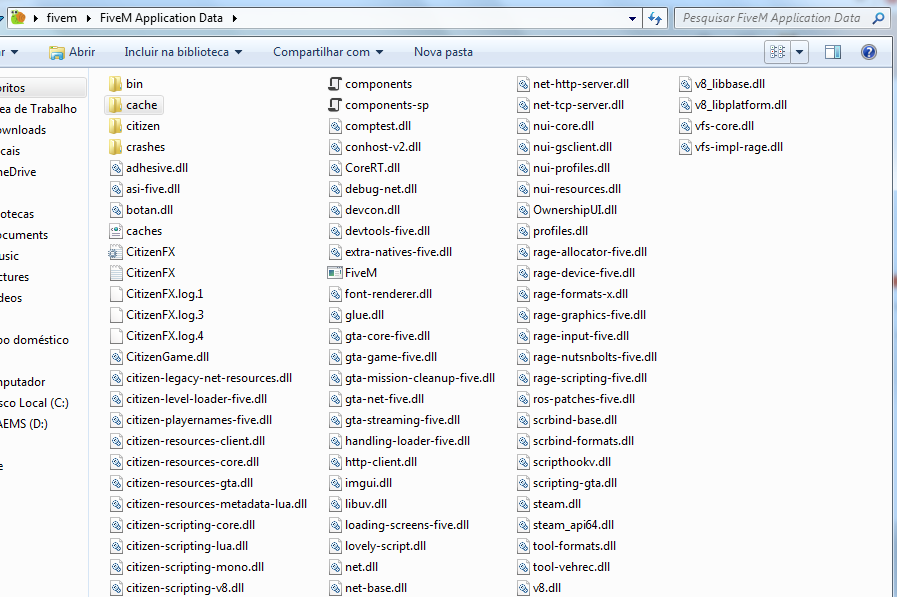Open OneDrive in the navigation pane
Viewport: 897px width, 597px height.
[x=18, y=172]
